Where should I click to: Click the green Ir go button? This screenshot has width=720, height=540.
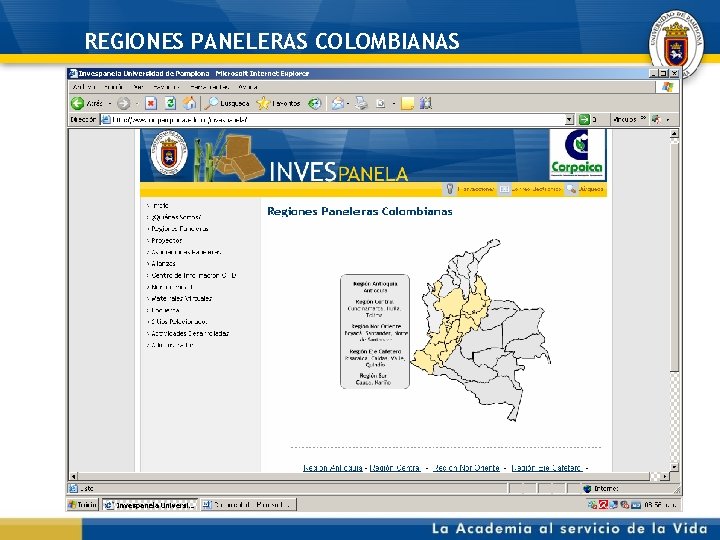coord(584,119)
